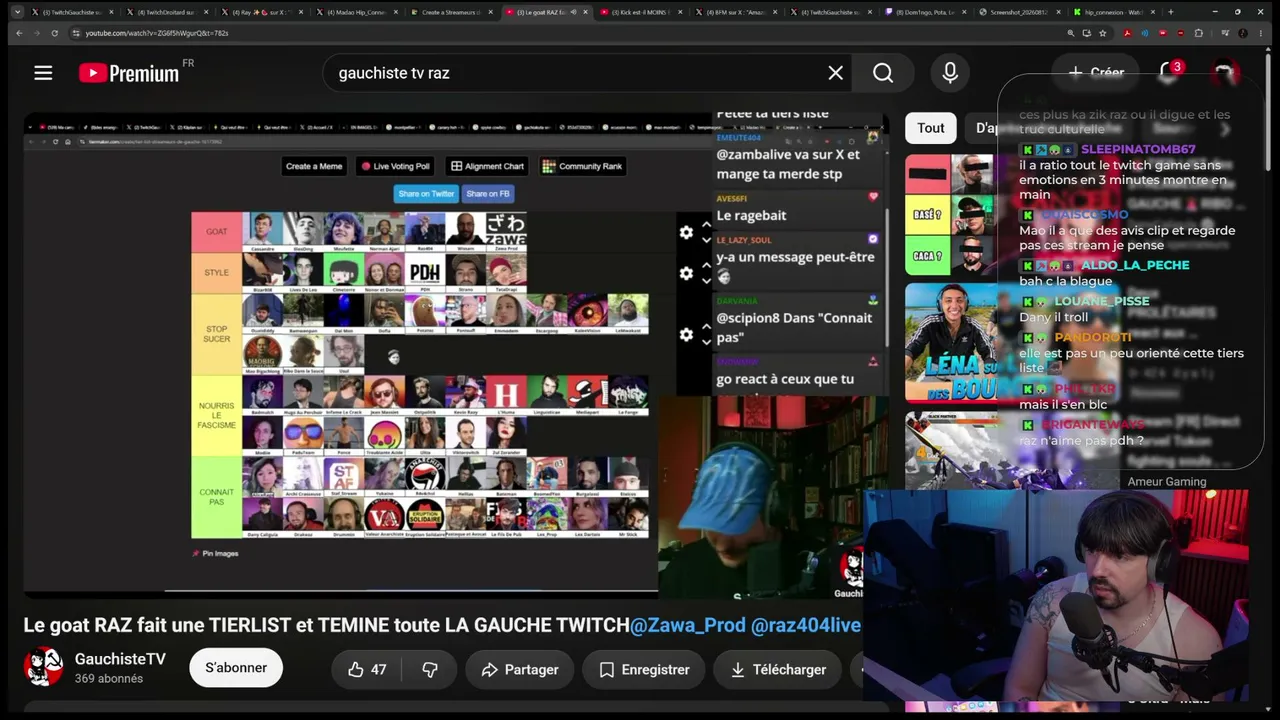
Task: Click the Create a Meme button in video
Action: click(314, 166)
